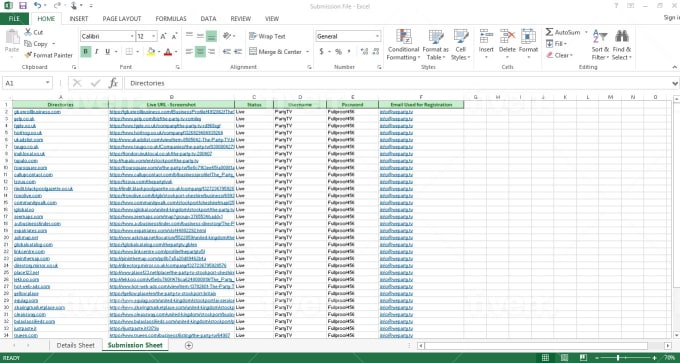Click the Format Painter brush
Image resolution: width=680 pixels, height=363 pixels.
tap(28, 55)
